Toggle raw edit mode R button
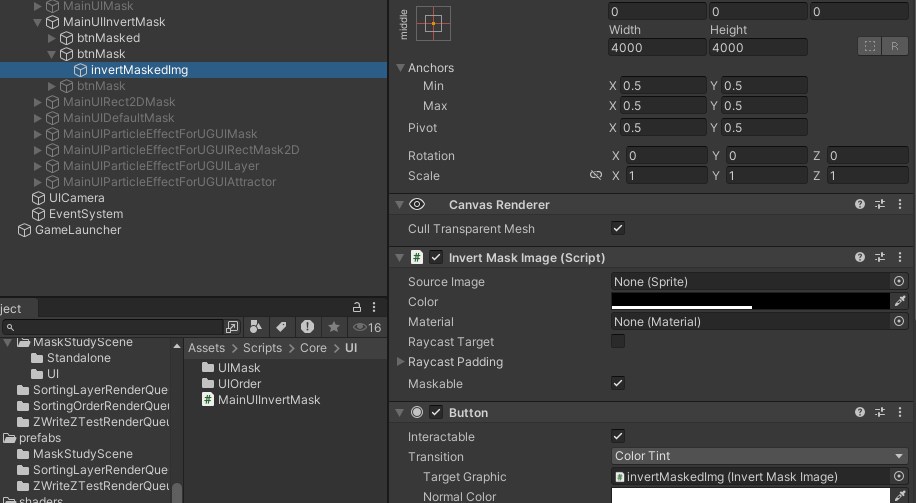This screenshot has width=916, height=503. pos(894,46)
